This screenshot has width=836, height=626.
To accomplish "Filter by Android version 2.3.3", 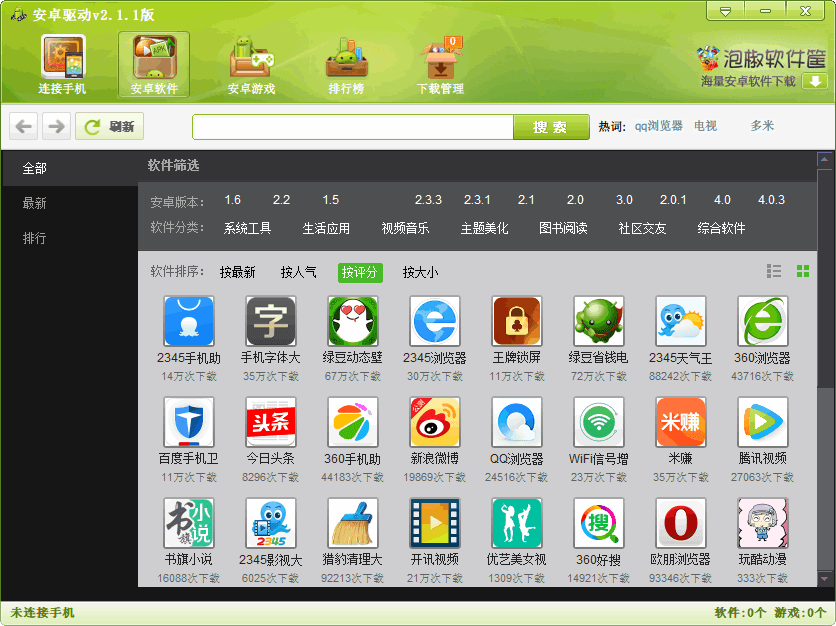I will [x=428, y=200].
